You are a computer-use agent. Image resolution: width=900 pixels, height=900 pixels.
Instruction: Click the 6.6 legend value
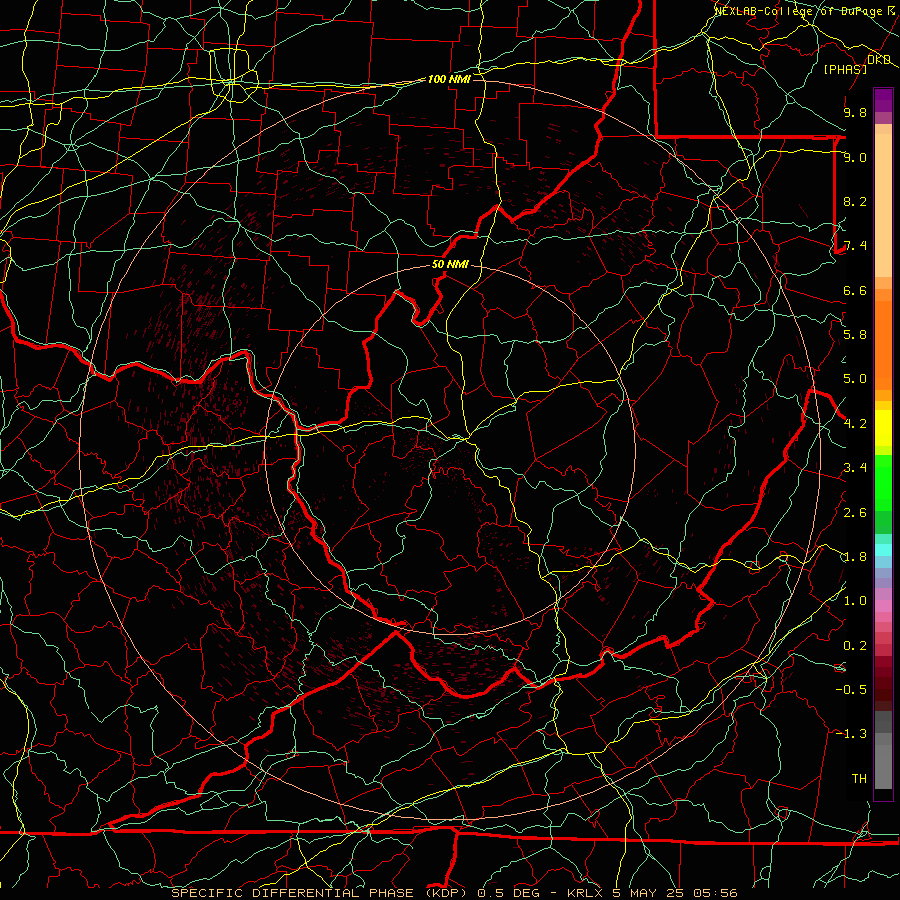click(x=855, y=290)
